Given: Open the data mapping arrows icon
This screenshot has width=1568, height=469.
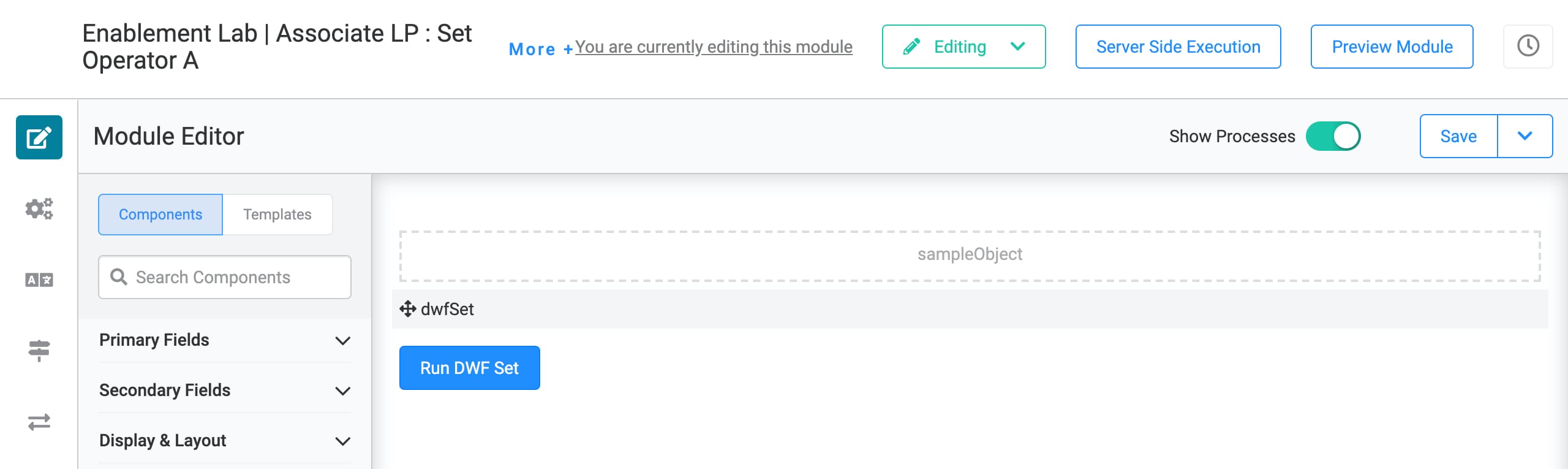Looking at the screenshot, I should (39, 422).
